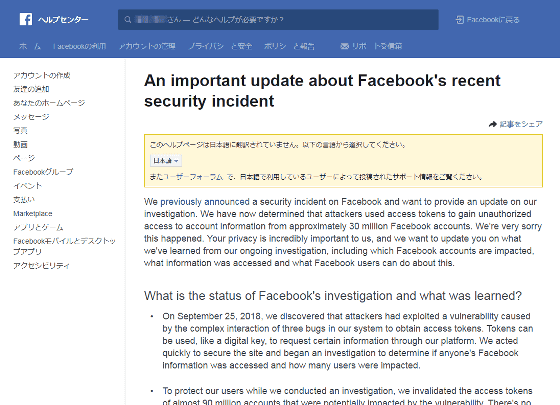Open the ポリシーと報告 navigation tab
The width and height of the screenshot is (560, 405).
click(x=289, y=46)
